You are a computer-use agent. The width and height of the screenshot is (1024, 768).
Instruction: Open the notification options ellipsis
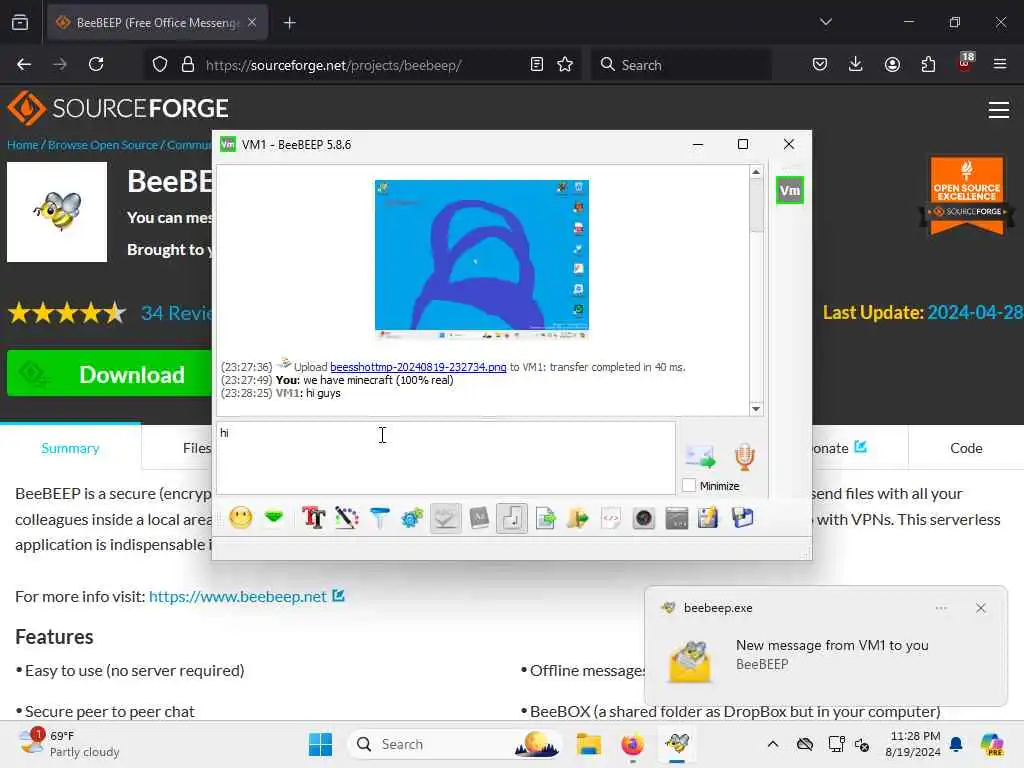click(940, 608)
